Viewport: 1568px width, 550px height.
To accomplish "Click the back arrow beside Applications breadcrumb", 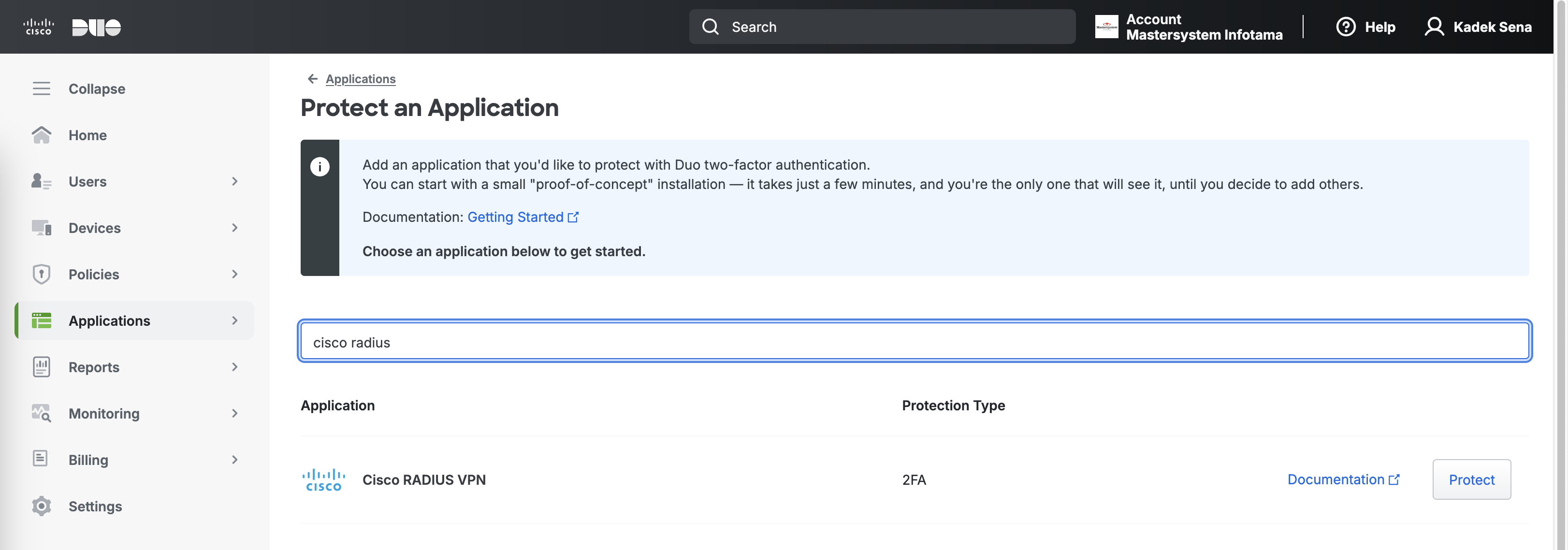I will [312, 79].
